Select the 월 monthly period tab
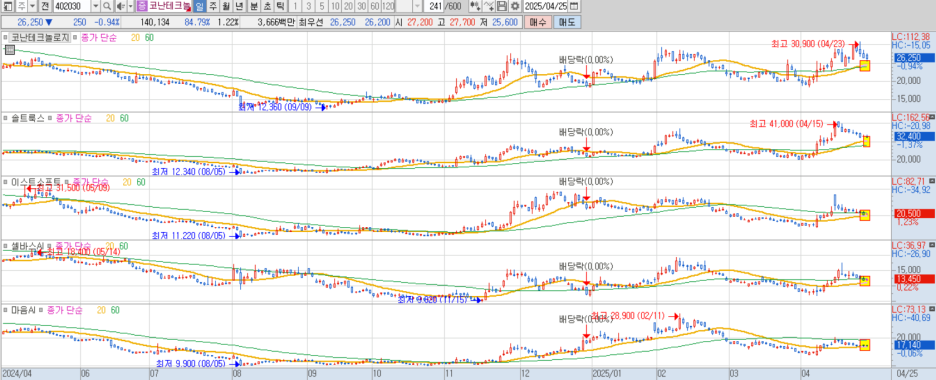Image resolution: width=936 pixels, height=380 pixels. coord(225,7)
